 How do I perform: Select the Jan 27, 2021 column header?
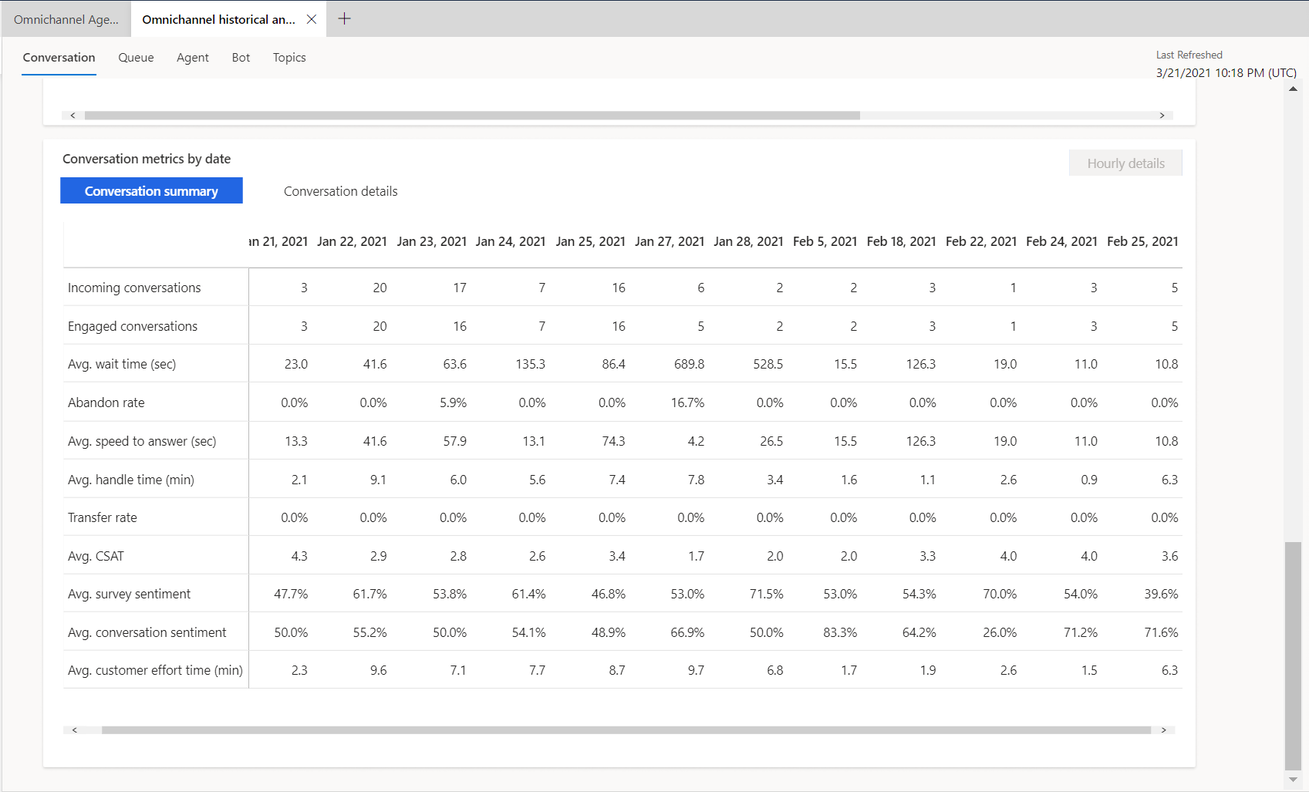(669, 241)
